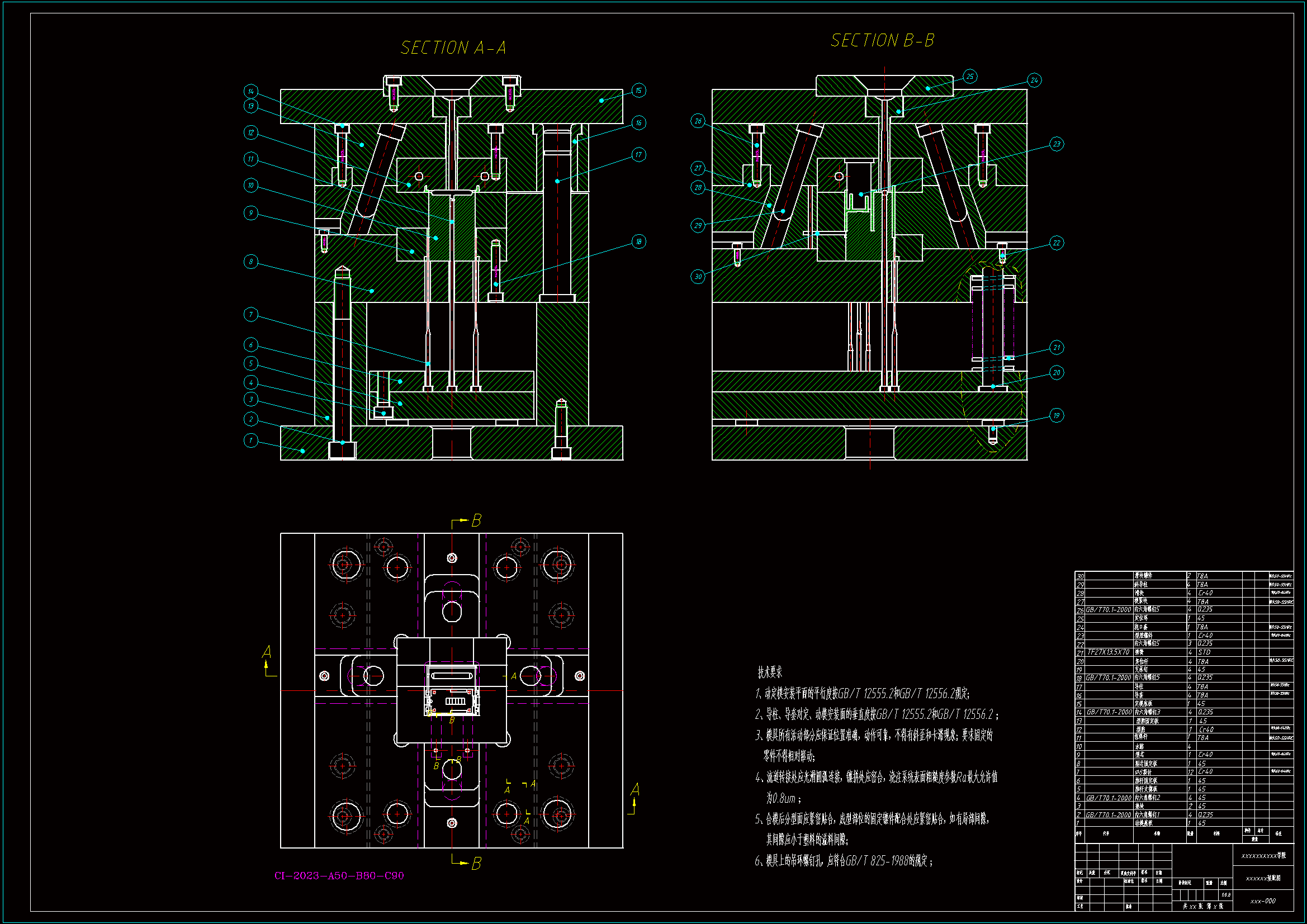Image resolution: width=1307 pixels, height=924 pixels.
Task: Click the xxxxxx装配图 title cell
Action: (1263, 879)
